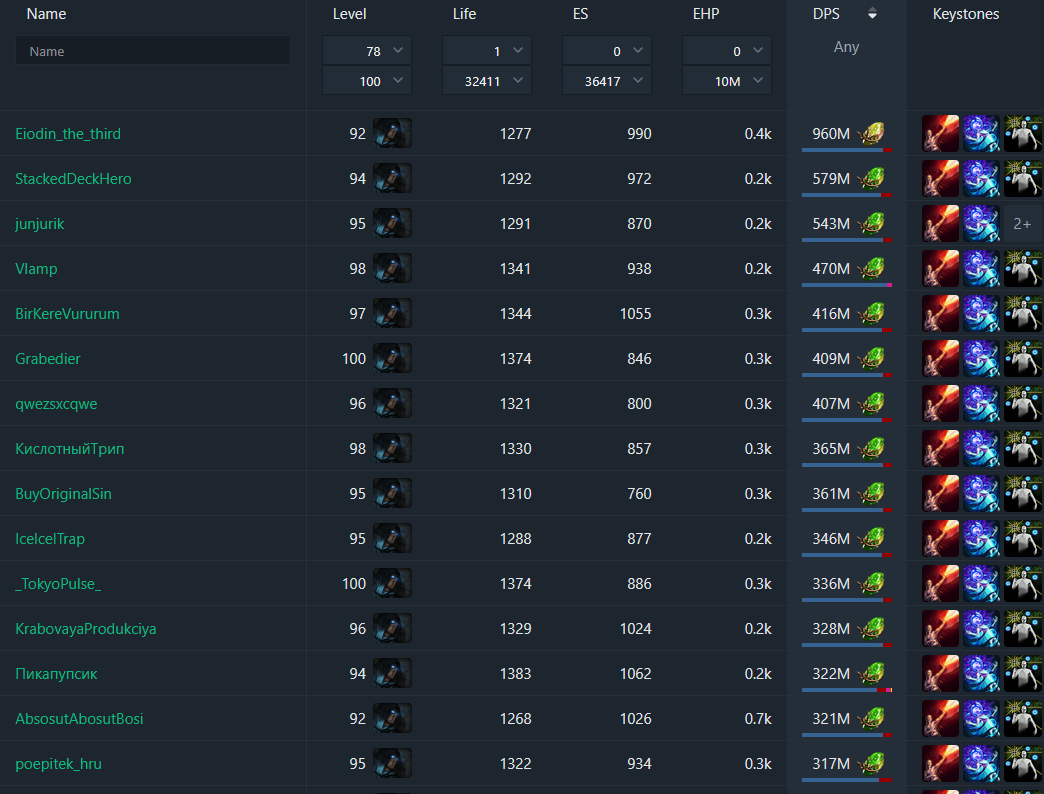Open character IceIceITrap
1044x794 pixels.
pos(50,538)
